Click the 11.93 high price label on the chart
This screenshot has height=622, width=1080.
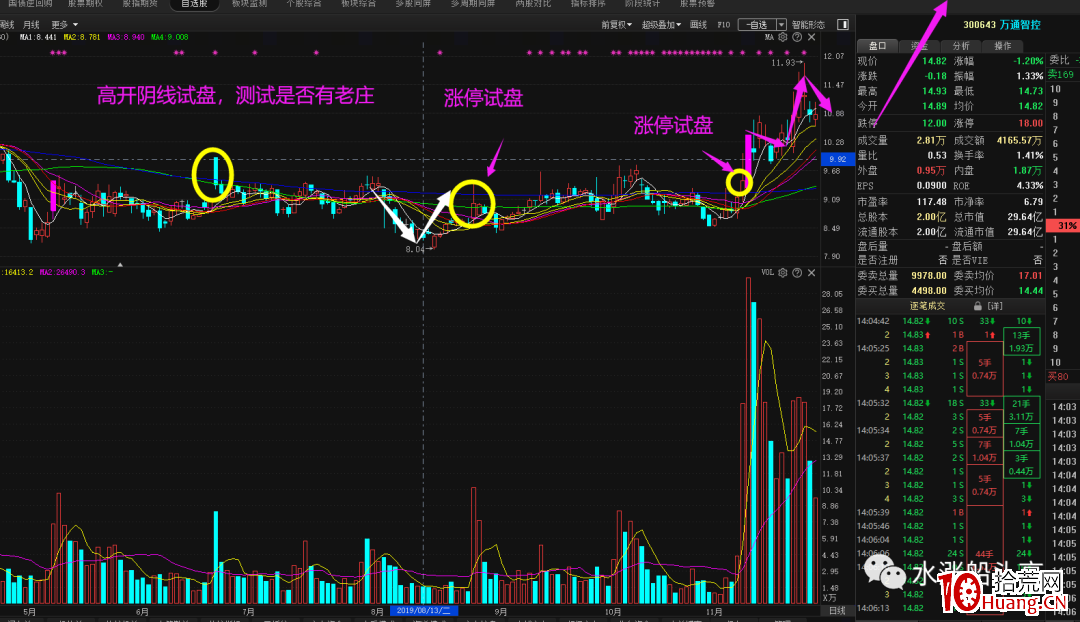pos(783,63)
